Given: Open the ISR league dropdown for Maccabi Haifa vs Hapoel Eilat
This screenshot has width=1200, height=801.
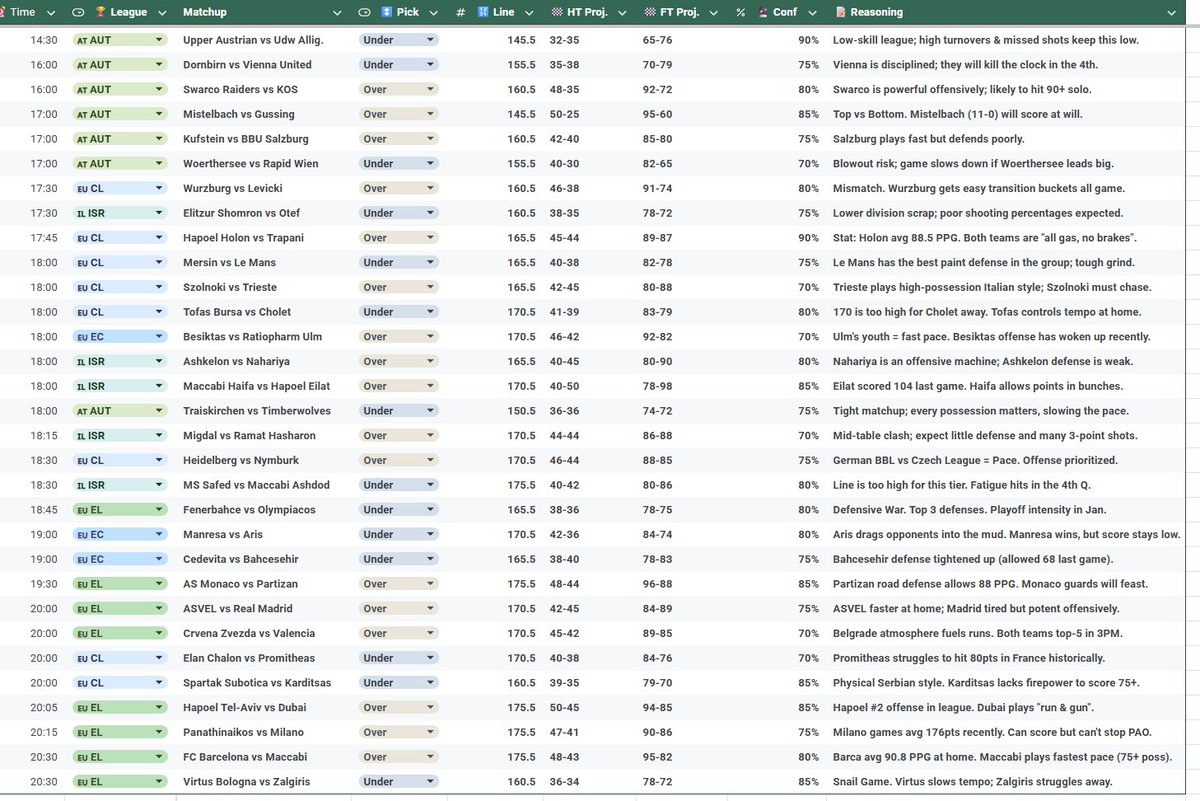Looking at the screenshot, I should 159,386.
